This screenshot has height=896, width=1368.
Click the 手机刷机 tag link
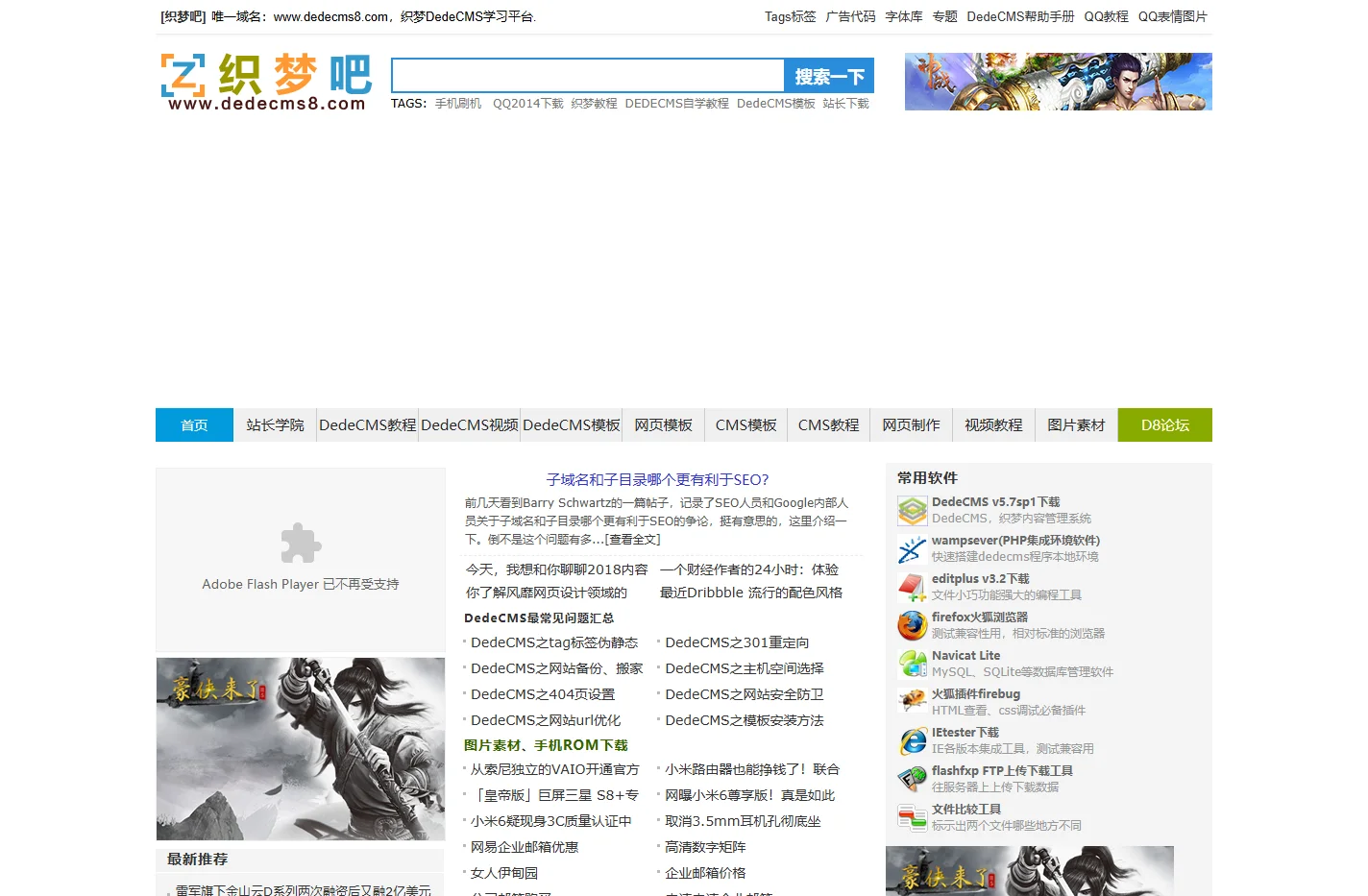coord(458,104)
